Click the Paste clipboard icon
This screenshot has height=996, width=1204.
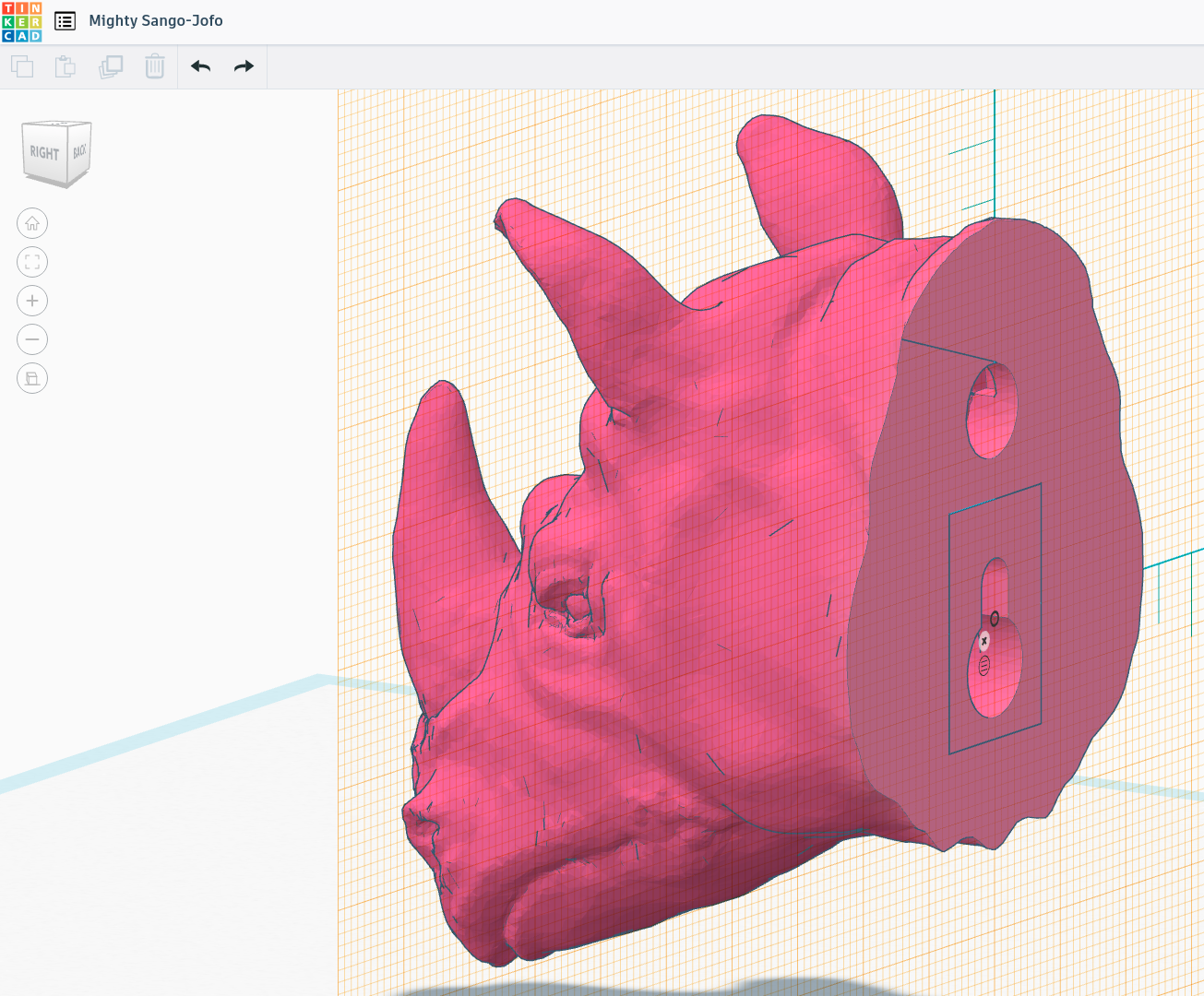pos(66,66)
